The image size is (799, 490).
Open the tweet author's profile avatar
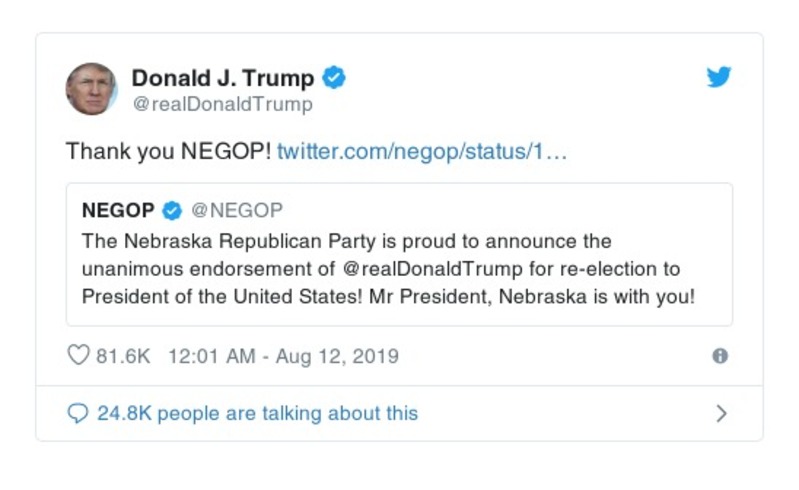tap(91, 89)
